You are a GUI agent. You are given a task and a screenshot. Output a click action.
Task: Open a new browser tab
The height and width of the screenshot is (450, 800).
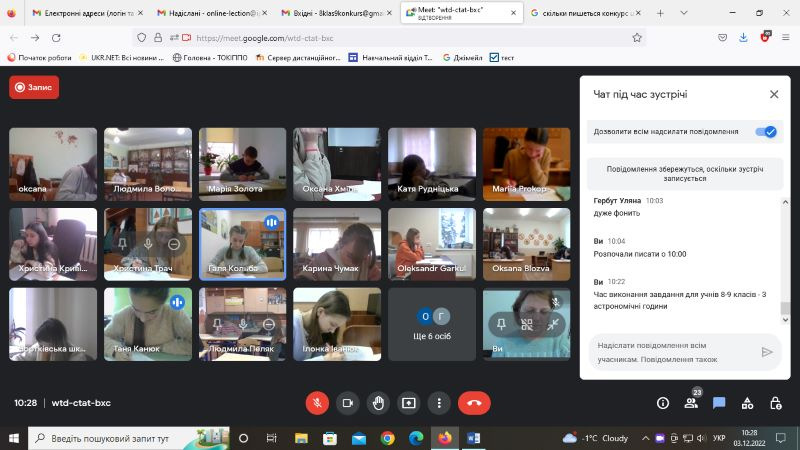[660, 13]
